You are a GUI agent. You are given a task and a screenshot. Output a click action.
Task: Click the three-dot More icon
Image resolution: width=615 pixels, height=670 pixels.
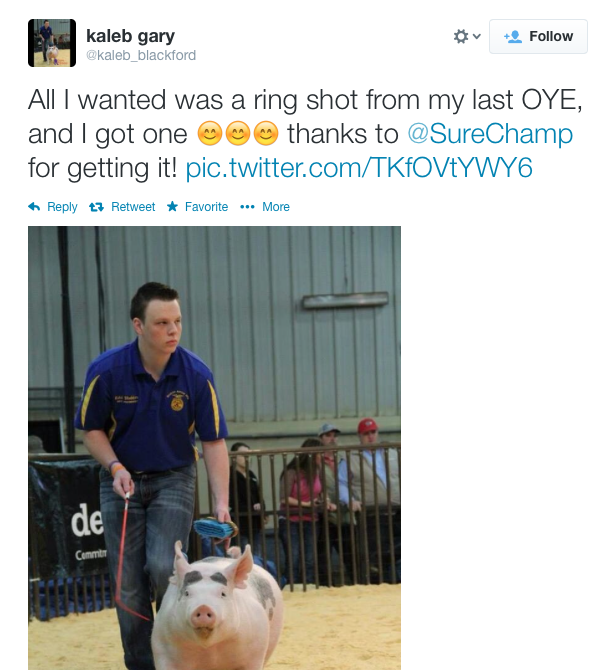point(247,207)
